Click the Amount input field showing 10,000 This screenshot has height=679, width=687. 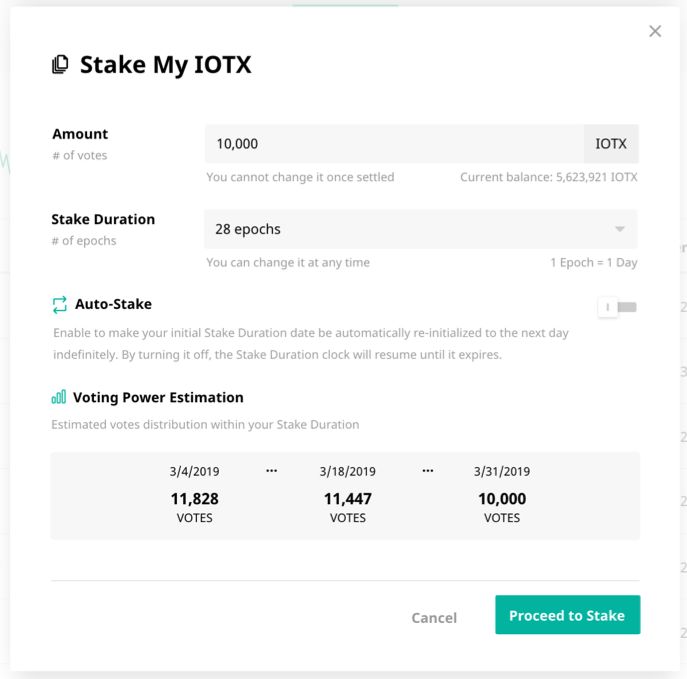(x=394, y=144)
